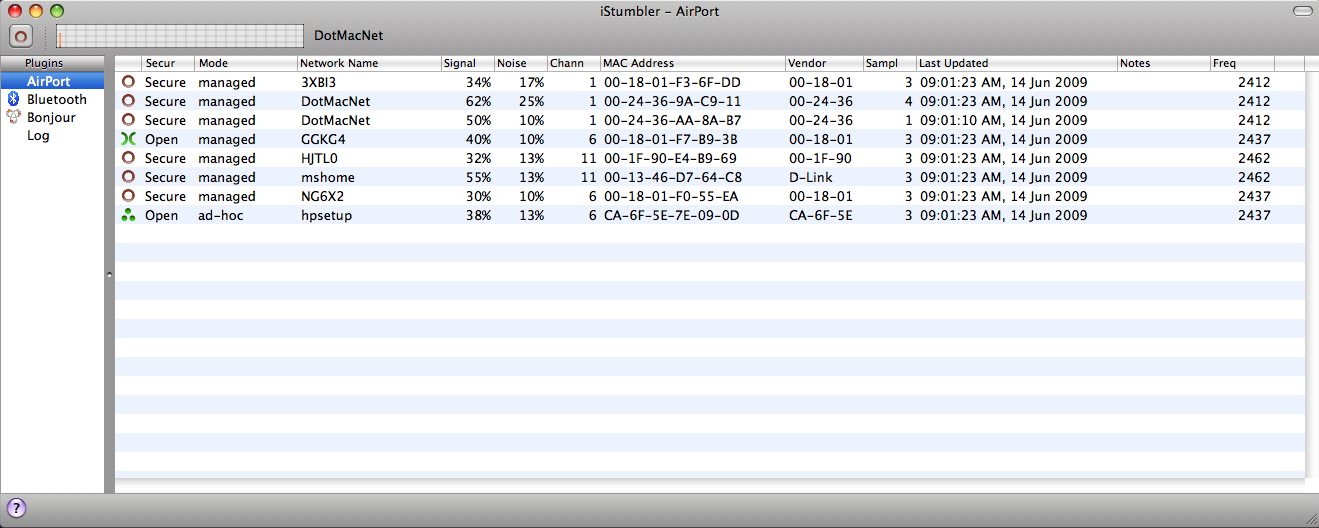This screenshot has height=528, width=1319.
Task: Click the 38% signal value for hpsetup
Action: (x=478, y=215)
